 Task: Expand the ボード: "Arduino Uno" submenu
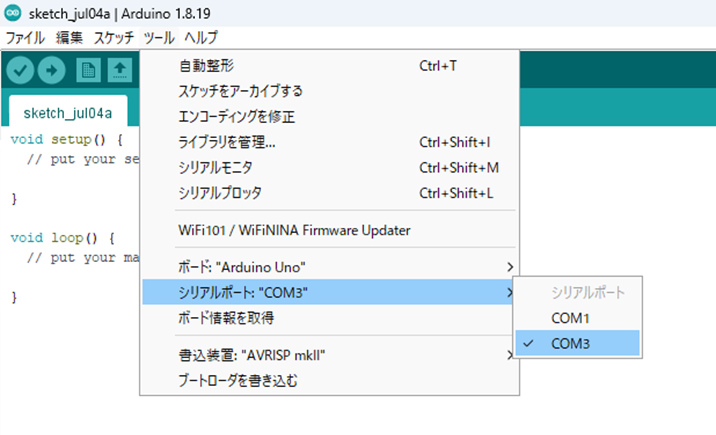pyautogui.click(x=329, y=267)
